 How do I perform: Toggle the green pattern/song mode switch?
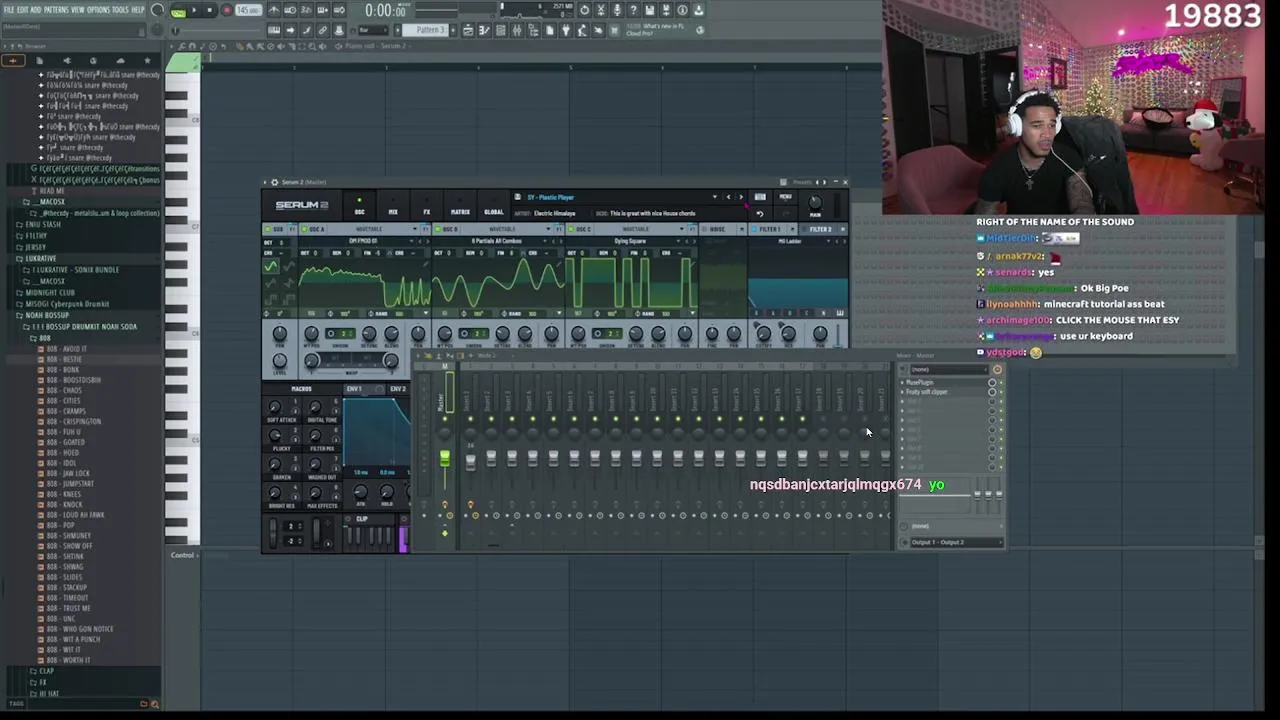point(178,11)
